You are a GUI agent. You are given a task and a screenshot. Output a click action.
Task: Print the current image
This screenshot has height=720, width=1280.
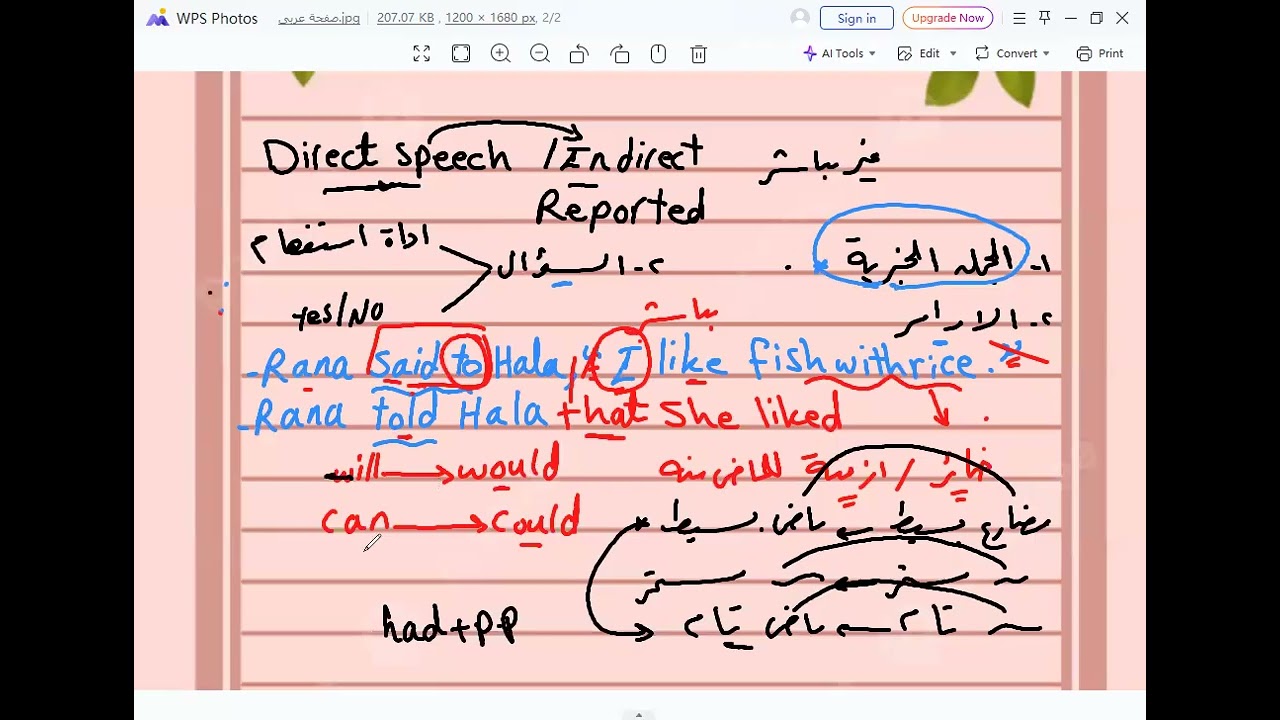[x=1100, y=54]
